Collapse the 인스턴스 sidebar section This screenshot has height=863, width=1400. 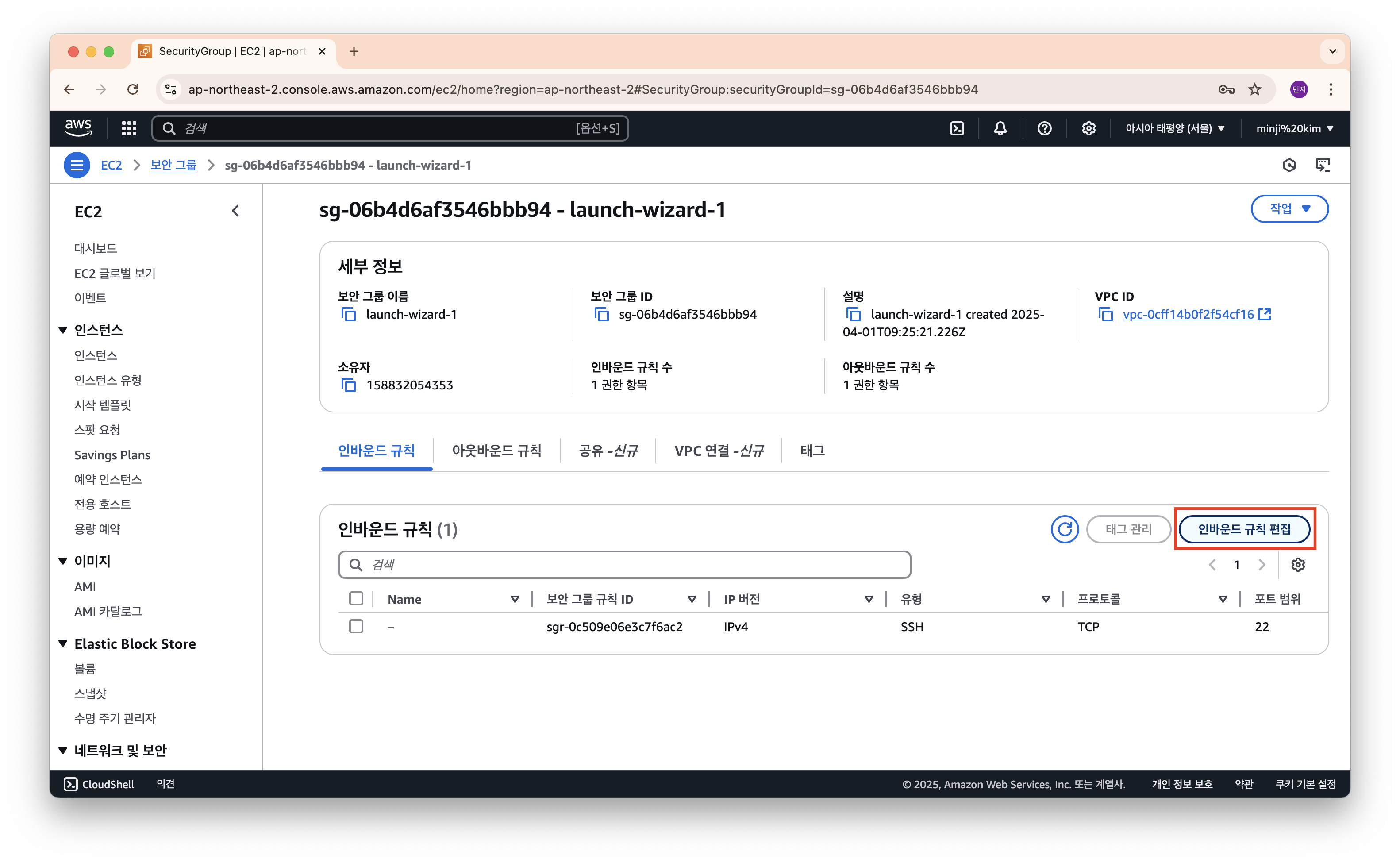coord(63,330)
